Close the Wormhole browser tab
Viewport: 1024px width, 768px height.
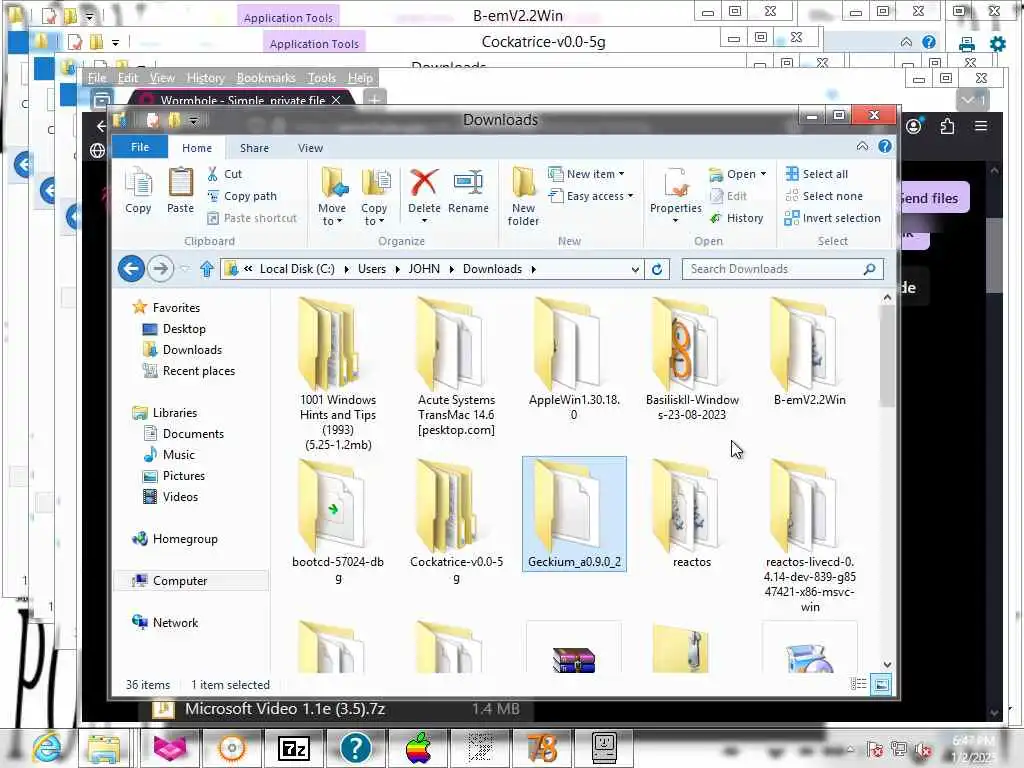tap(336, 100)
